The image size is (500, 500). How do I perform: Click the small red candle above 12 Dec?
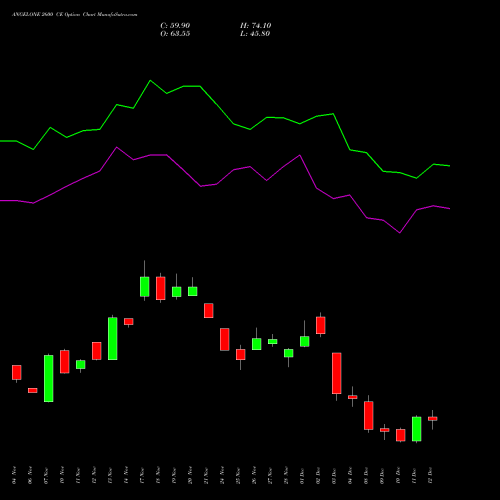pos(433,419)
